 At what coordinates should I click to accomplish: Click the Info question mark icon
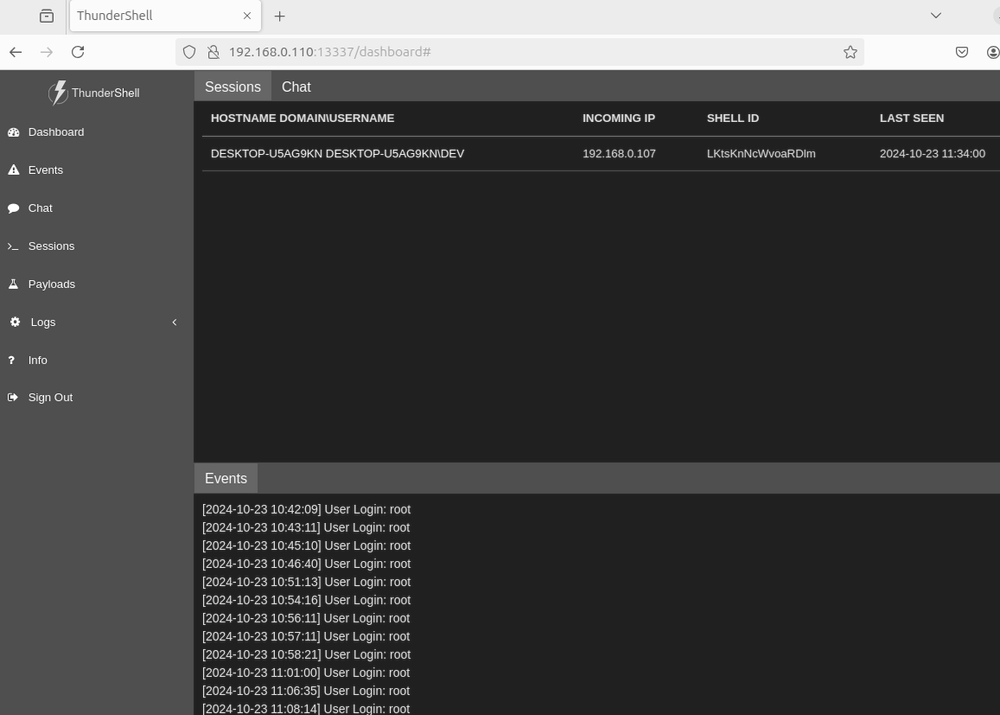pos(11,360)
